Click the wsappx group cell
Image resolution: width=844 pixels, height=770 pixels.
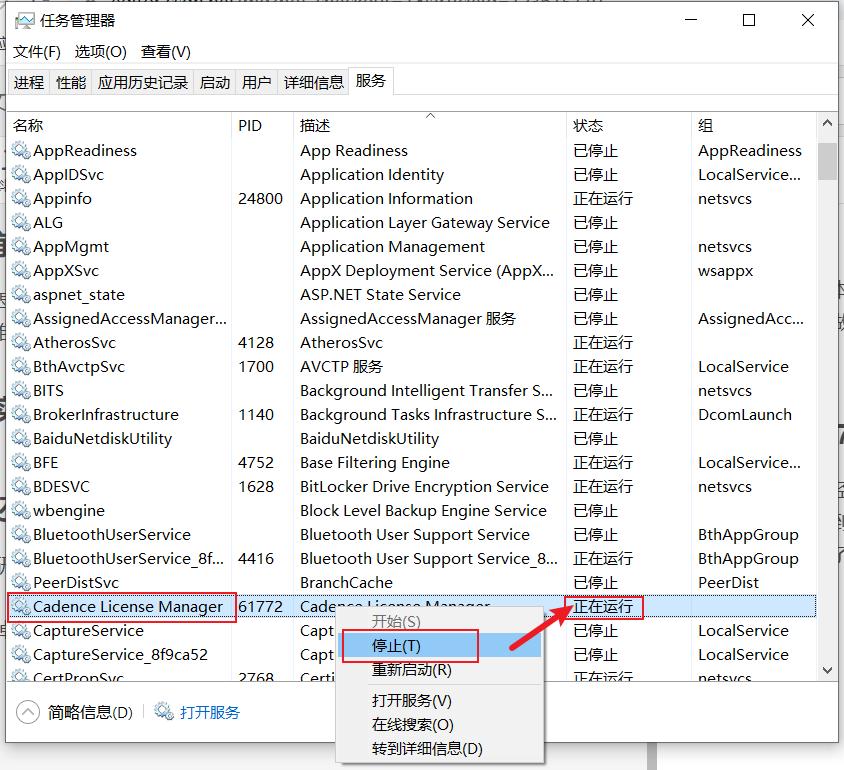726,271
